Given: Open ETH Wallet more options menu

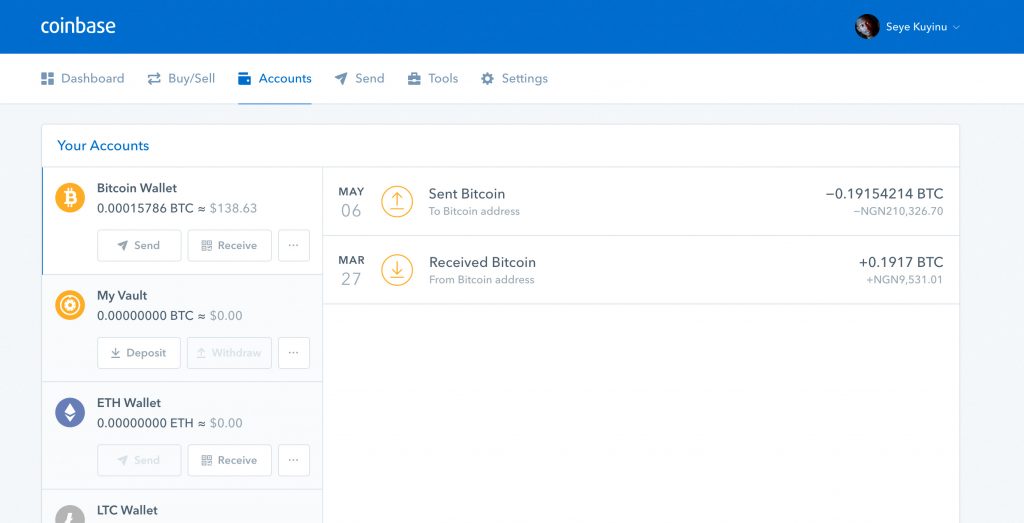Looking at the screenshot, I should (x=294, y=460).
